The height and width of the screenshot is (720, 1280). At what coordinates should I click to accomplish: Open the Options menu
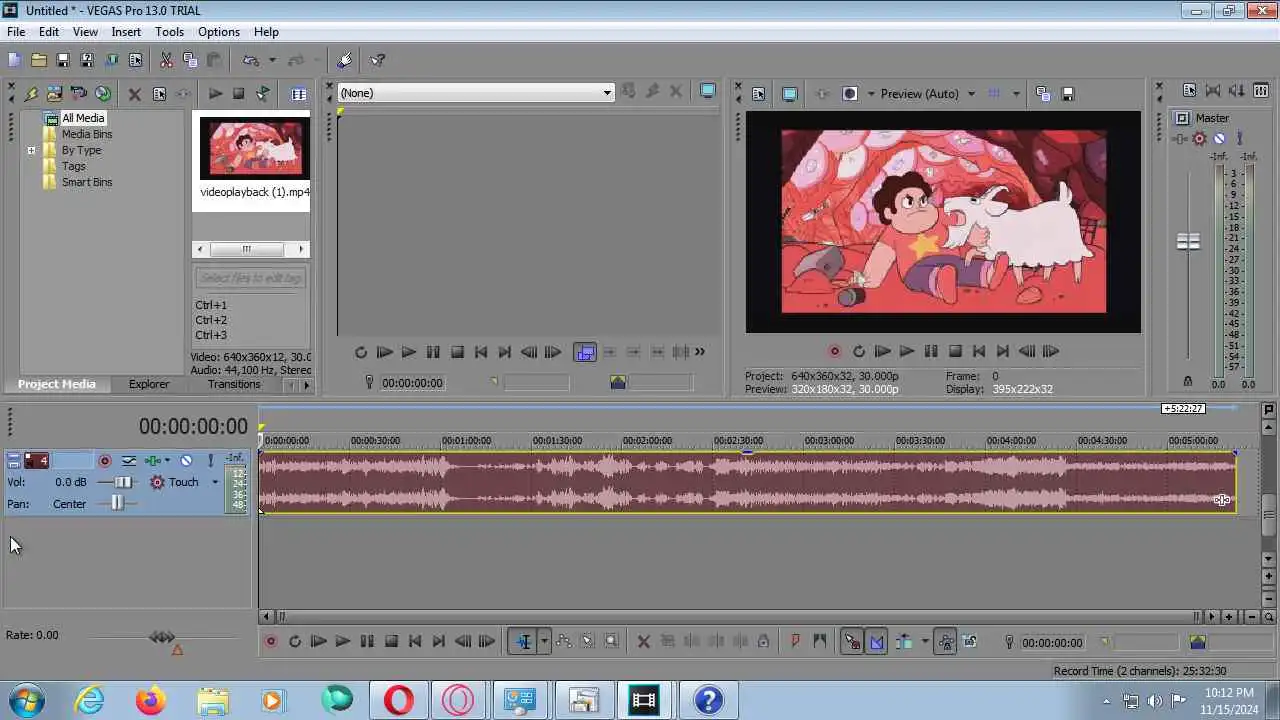click(x=218, y=32)
